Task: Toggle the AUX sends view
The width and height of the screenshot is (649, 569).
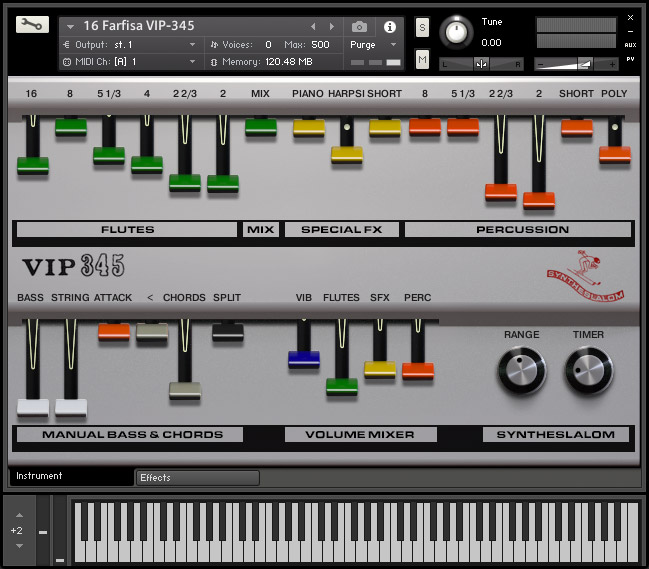Action: coord(630,45)
